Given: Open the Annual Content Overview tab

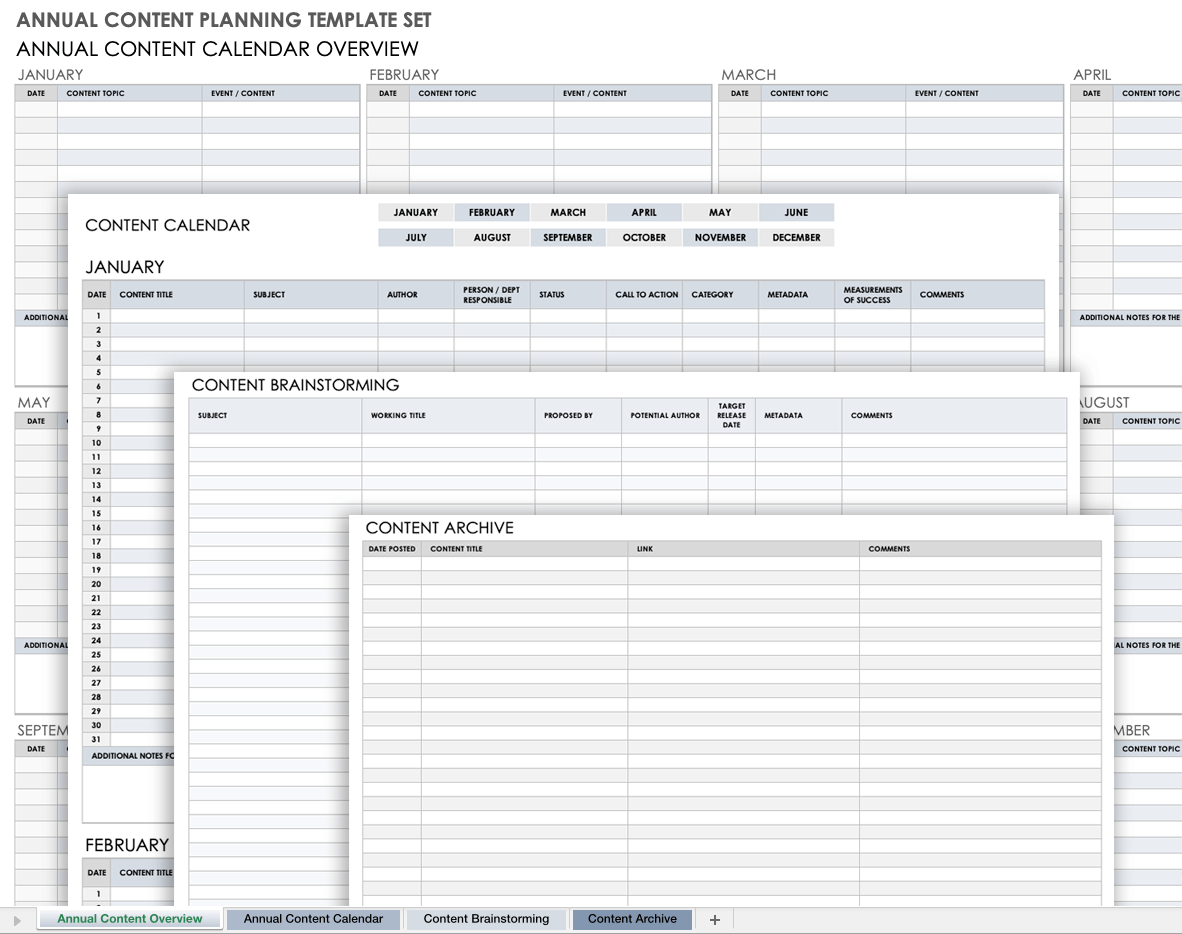Looking at the screenshot, I should [x=129, y=919].
